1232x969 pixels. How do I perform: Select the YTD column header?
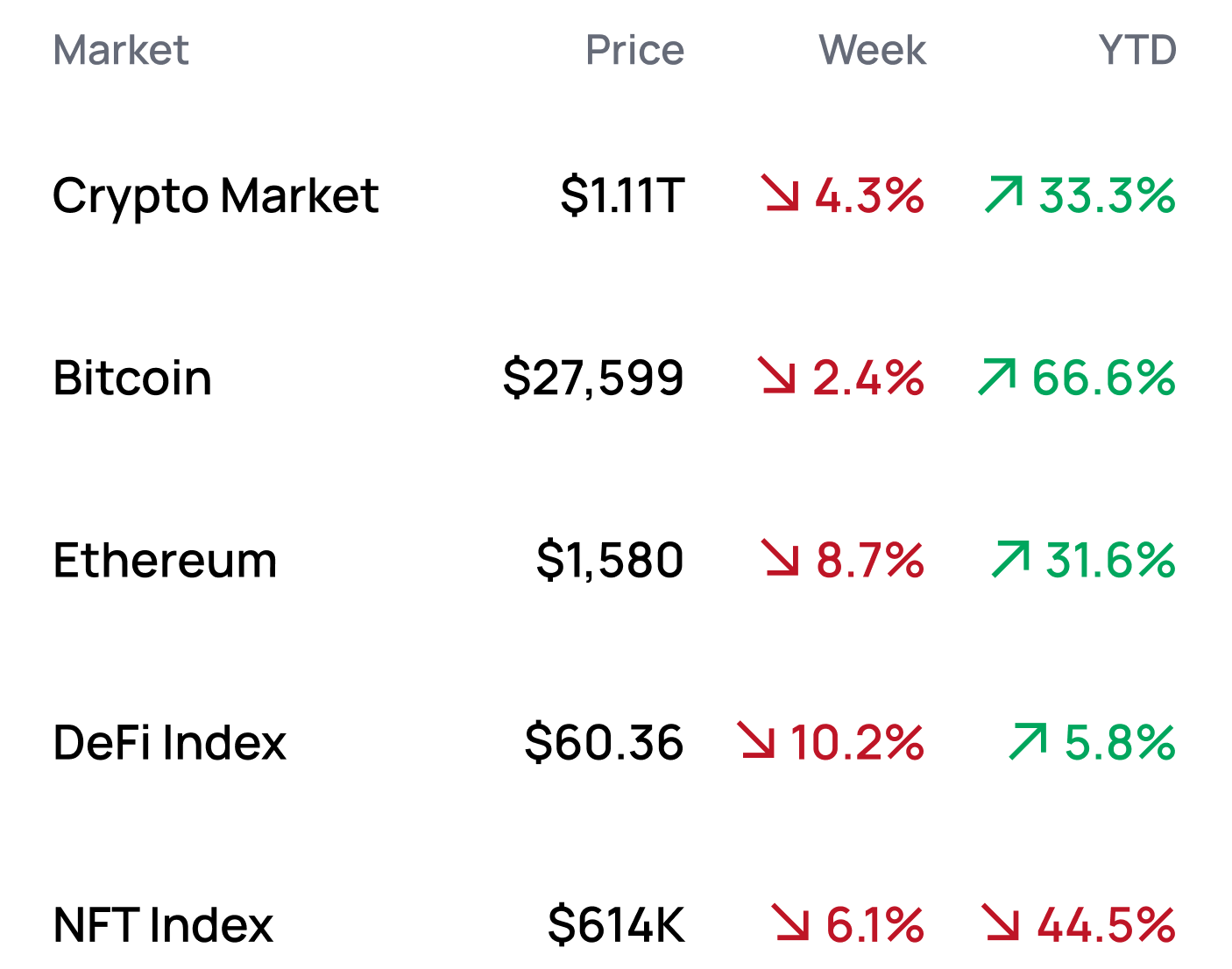(x=1137, y=50)
